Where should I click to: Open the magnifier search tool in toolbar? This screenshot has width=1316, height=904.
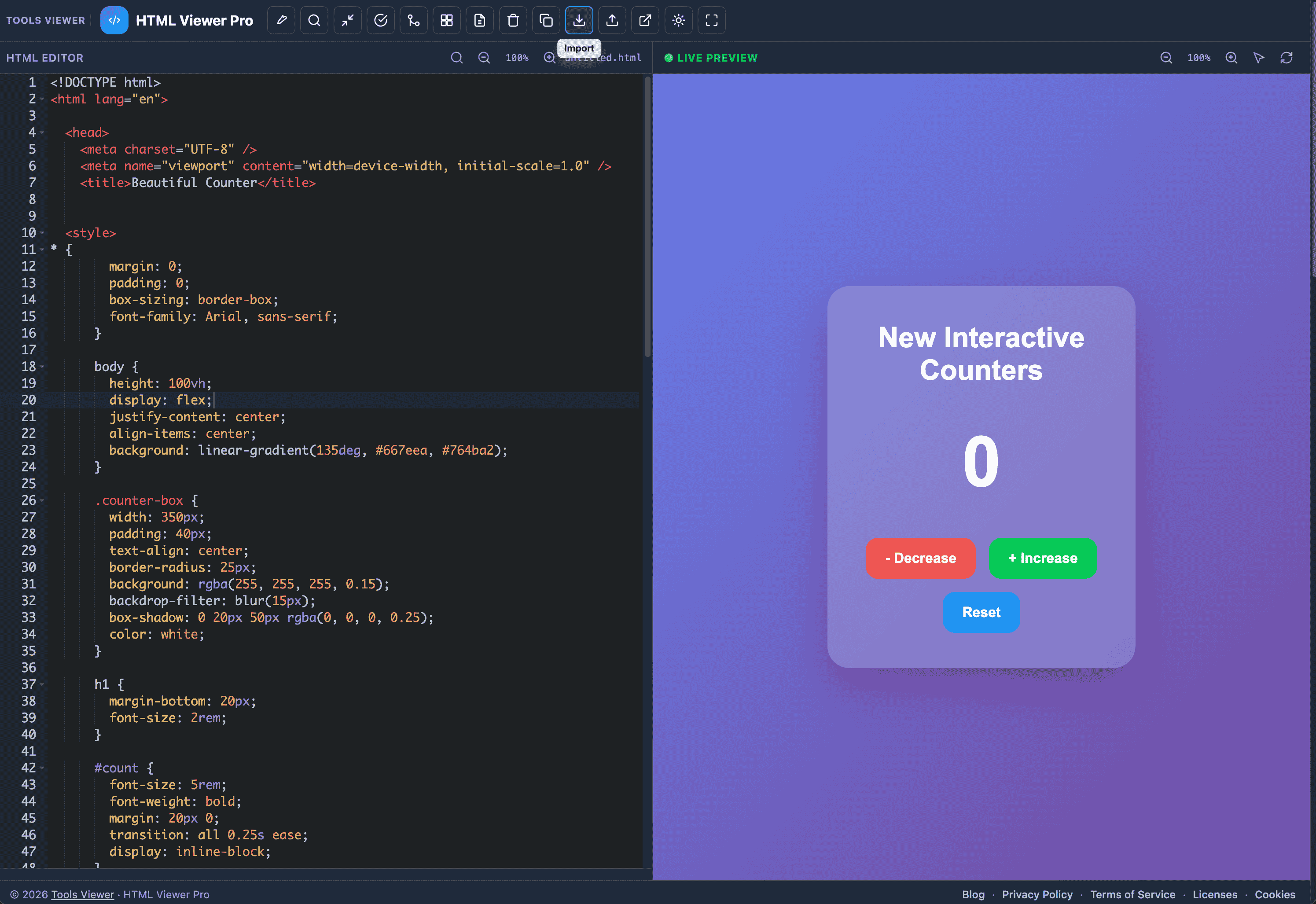pos(314,20)
